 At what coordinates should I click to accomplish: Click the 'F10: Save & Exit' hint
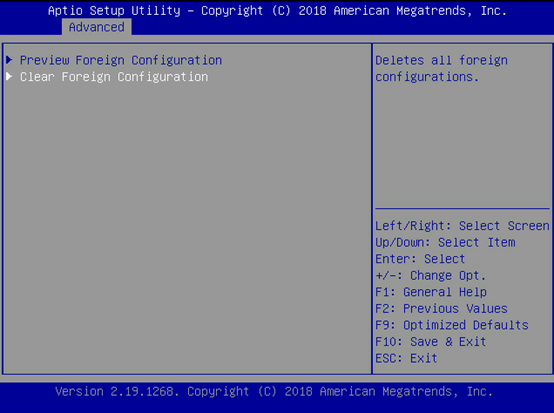click(x=431, y=342)
